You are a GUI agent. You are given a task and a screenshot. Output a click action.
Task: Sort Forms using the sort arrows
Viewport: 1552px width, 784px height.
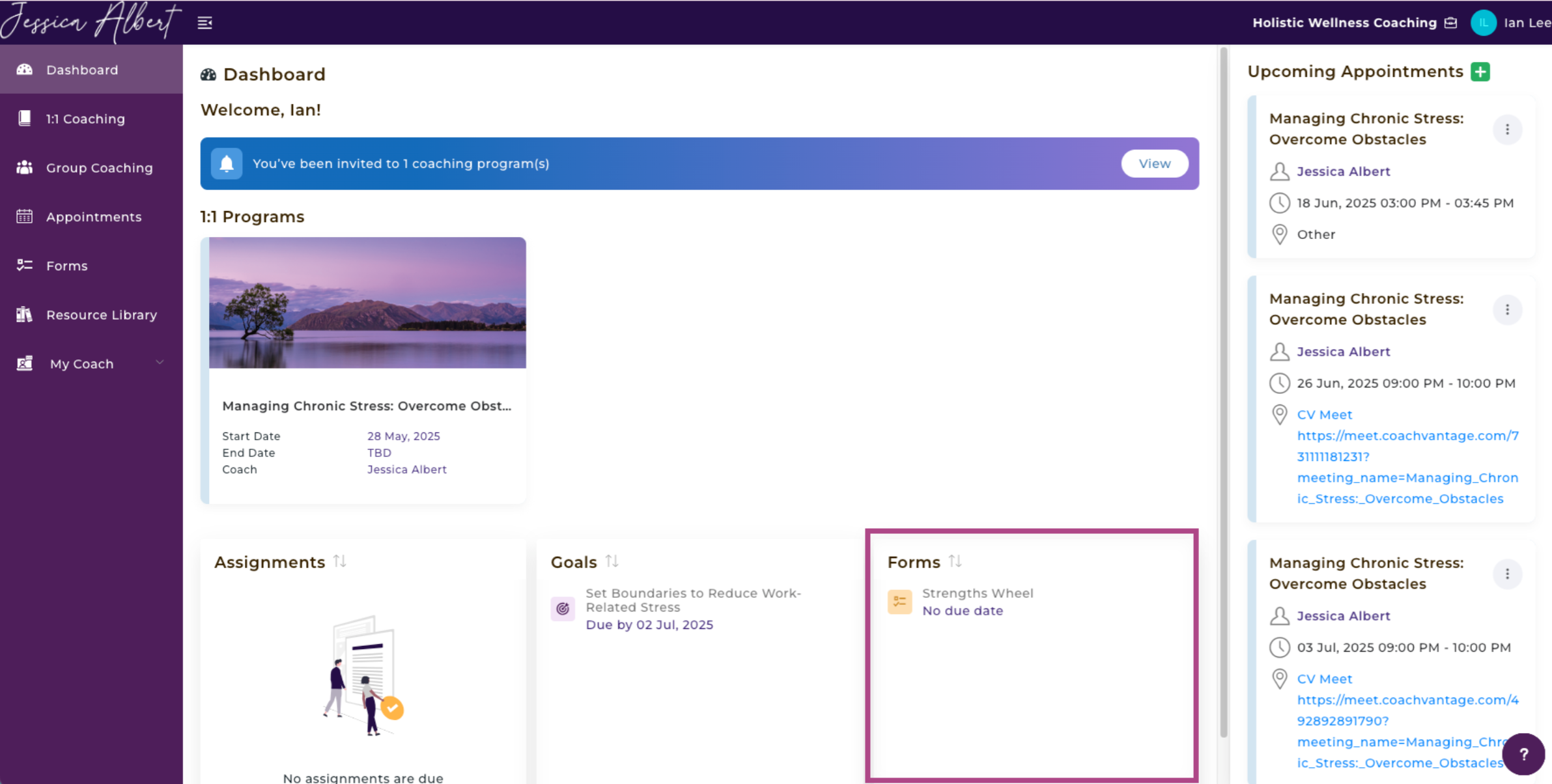tap(955, 561)
